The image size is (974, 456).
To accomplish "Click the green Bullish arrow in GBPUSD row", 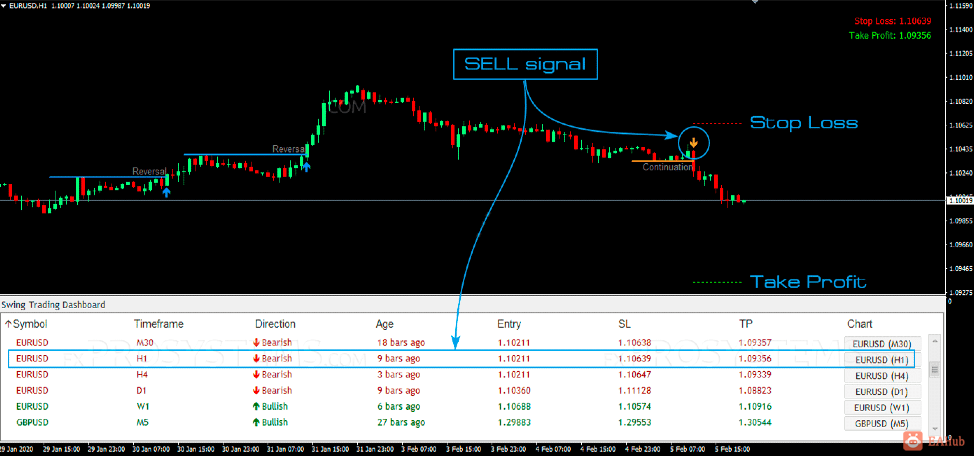I will pyautogui.click(x=256, y=422).
